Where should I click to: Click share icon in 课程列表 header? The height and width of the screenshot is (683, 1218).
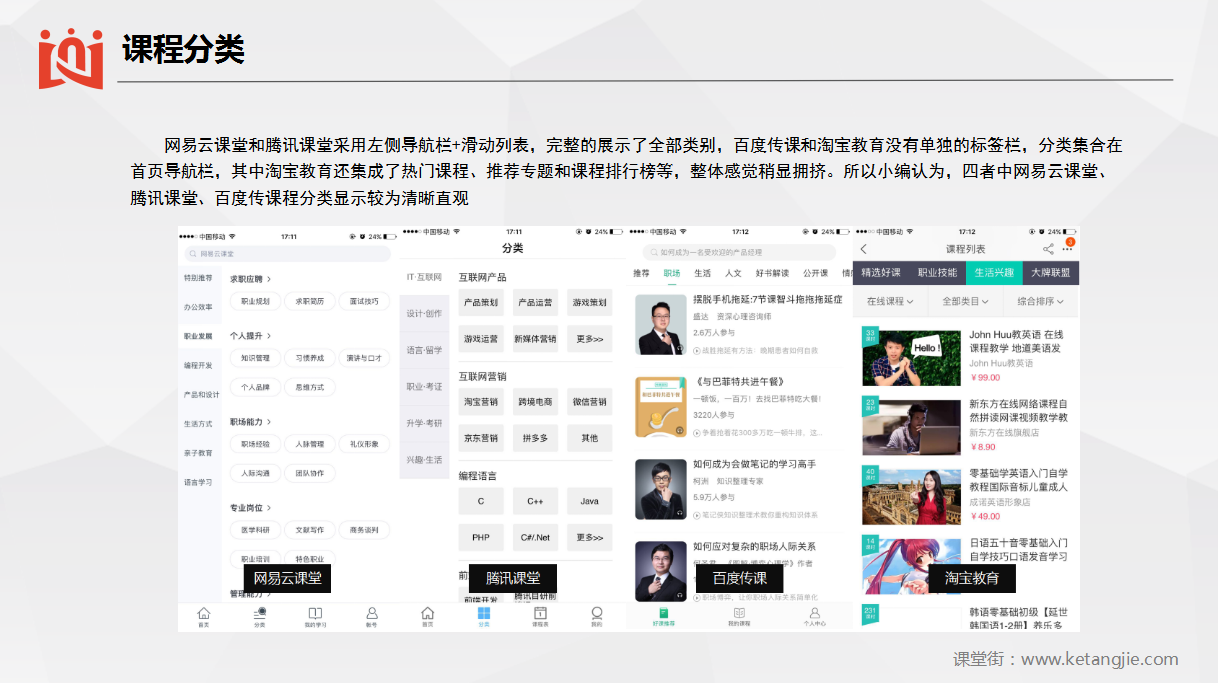[x=1048, y=249]
